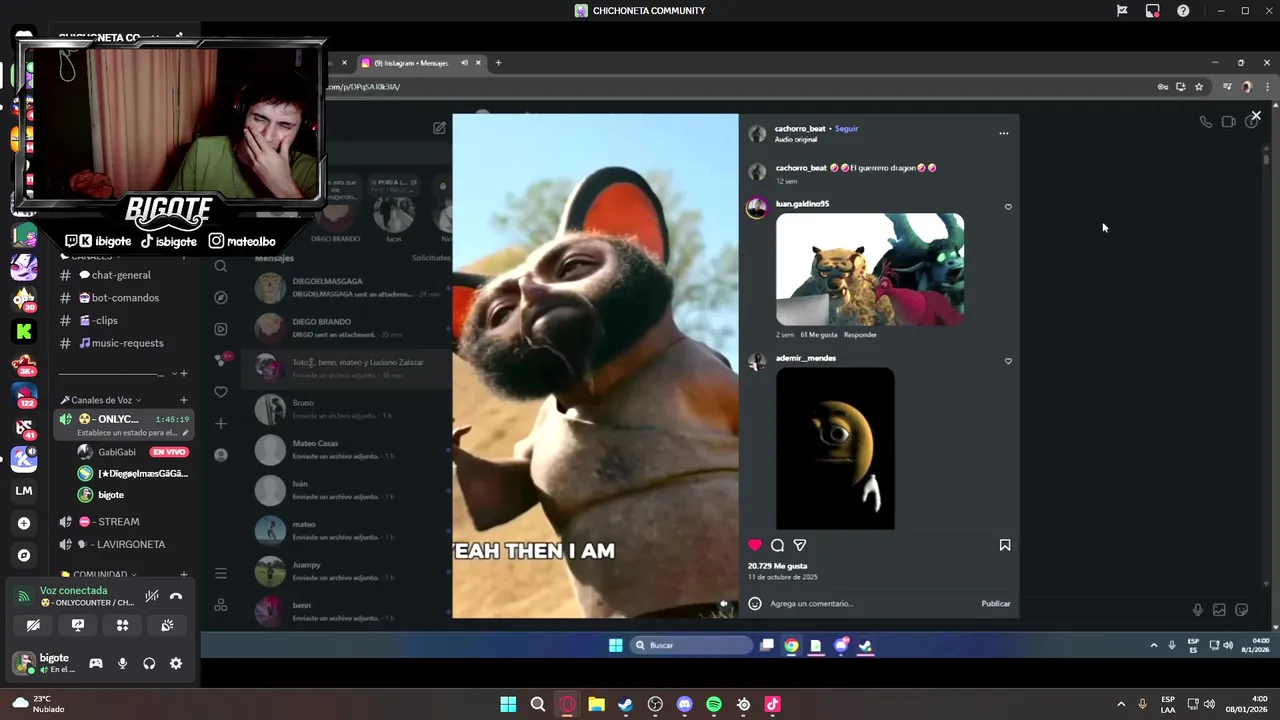Open the Juampy conversation
This screenshot has width=1280, height=720.
point(347,571)
